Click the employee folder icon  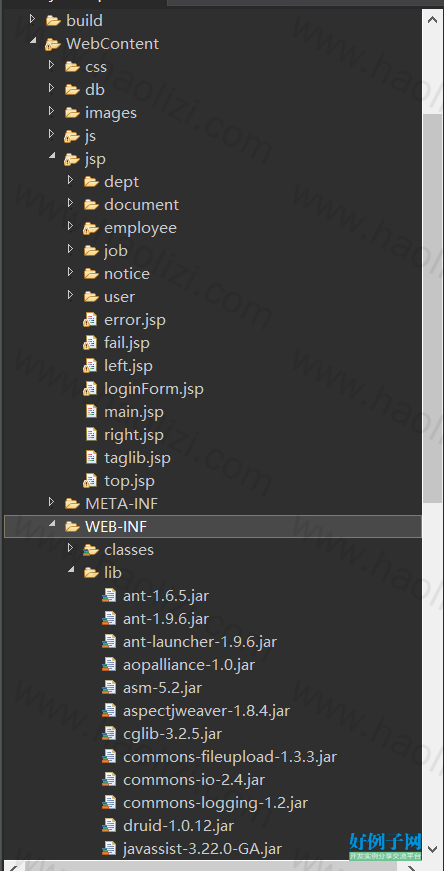(x=91, y=228)
